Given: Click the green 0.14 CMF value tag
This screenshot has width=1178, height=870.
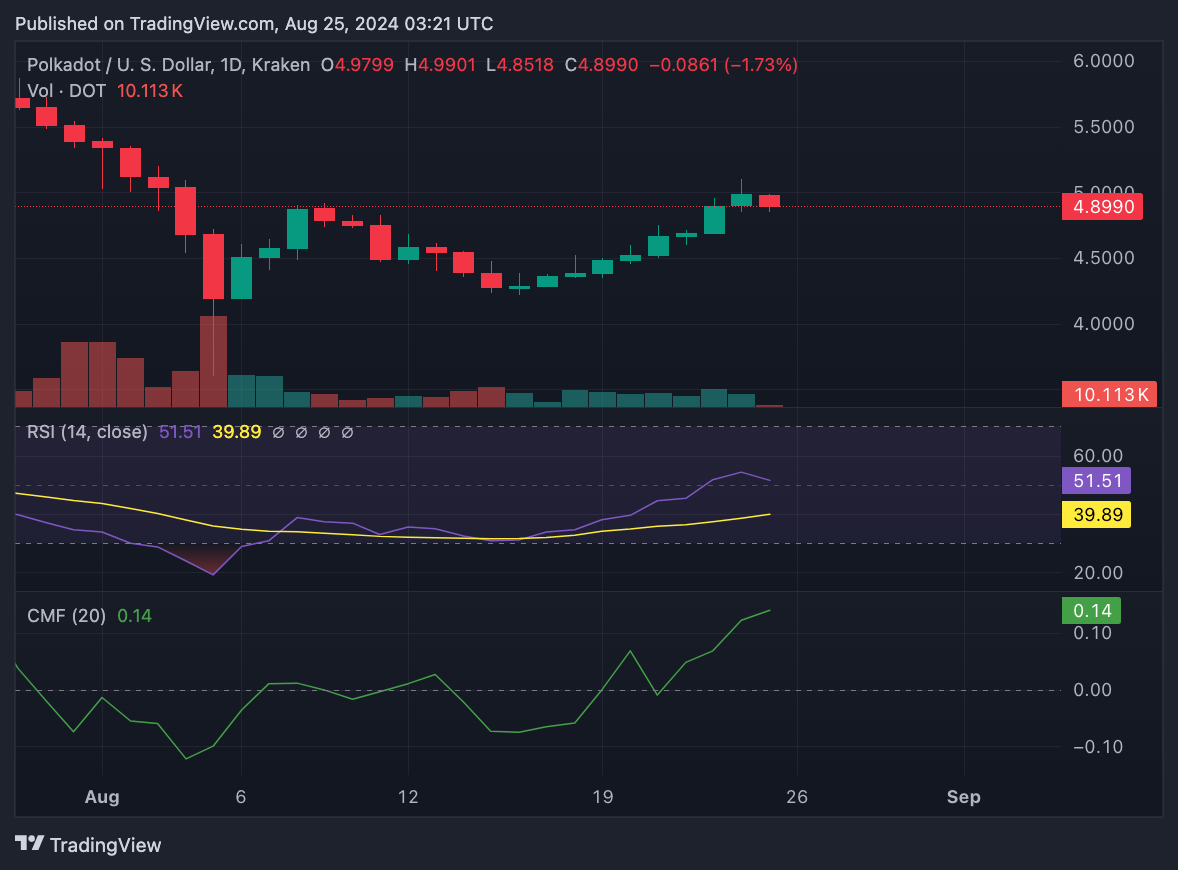Looking at the screenshot, I should point(1091,610).
